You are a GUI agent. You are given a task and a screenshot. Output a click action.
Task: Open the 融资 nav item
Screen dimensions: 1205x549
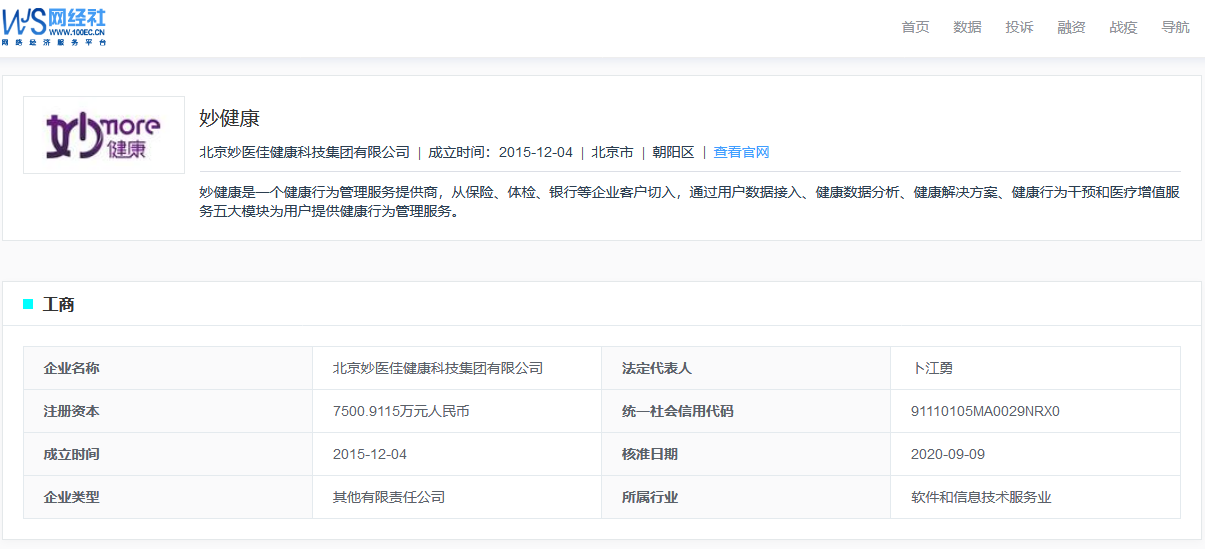[1071, 27]
